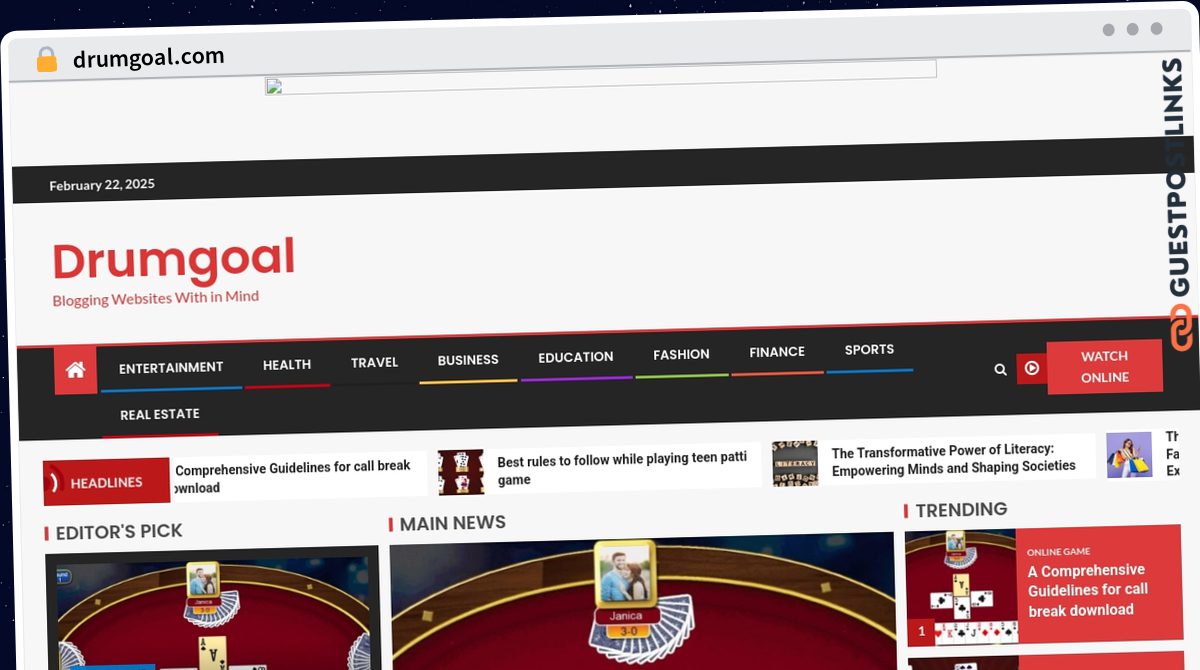Click the Editor's Pick heading

tap(119, 532)
